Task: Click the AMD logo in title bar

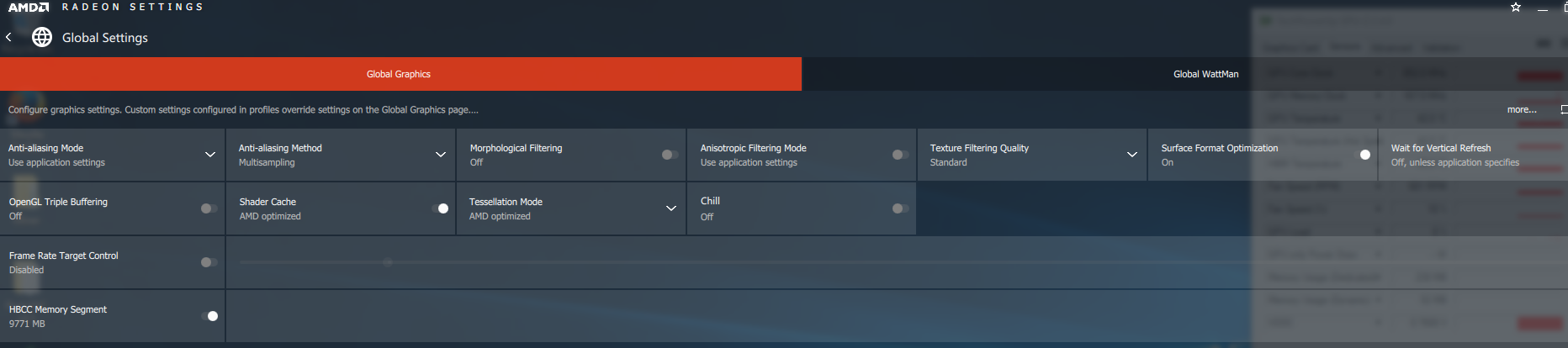Action: pos(29,7)
